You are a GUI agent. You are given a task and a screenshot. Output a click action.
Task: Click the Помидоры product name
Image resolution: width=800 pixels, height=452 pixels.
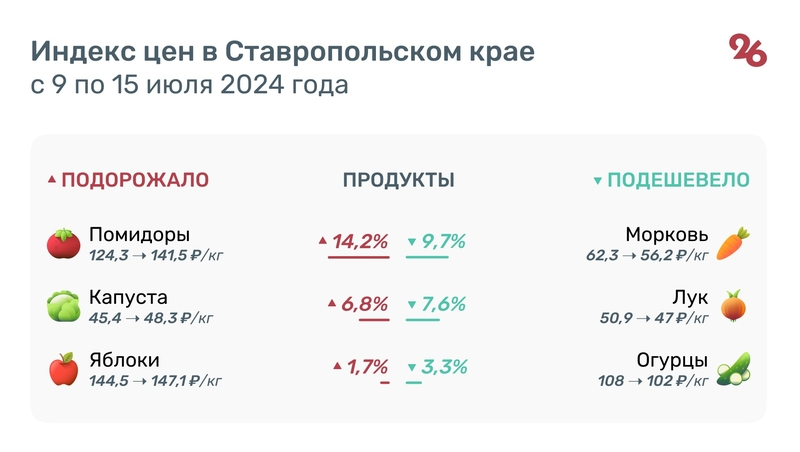(x=139, y=236)
